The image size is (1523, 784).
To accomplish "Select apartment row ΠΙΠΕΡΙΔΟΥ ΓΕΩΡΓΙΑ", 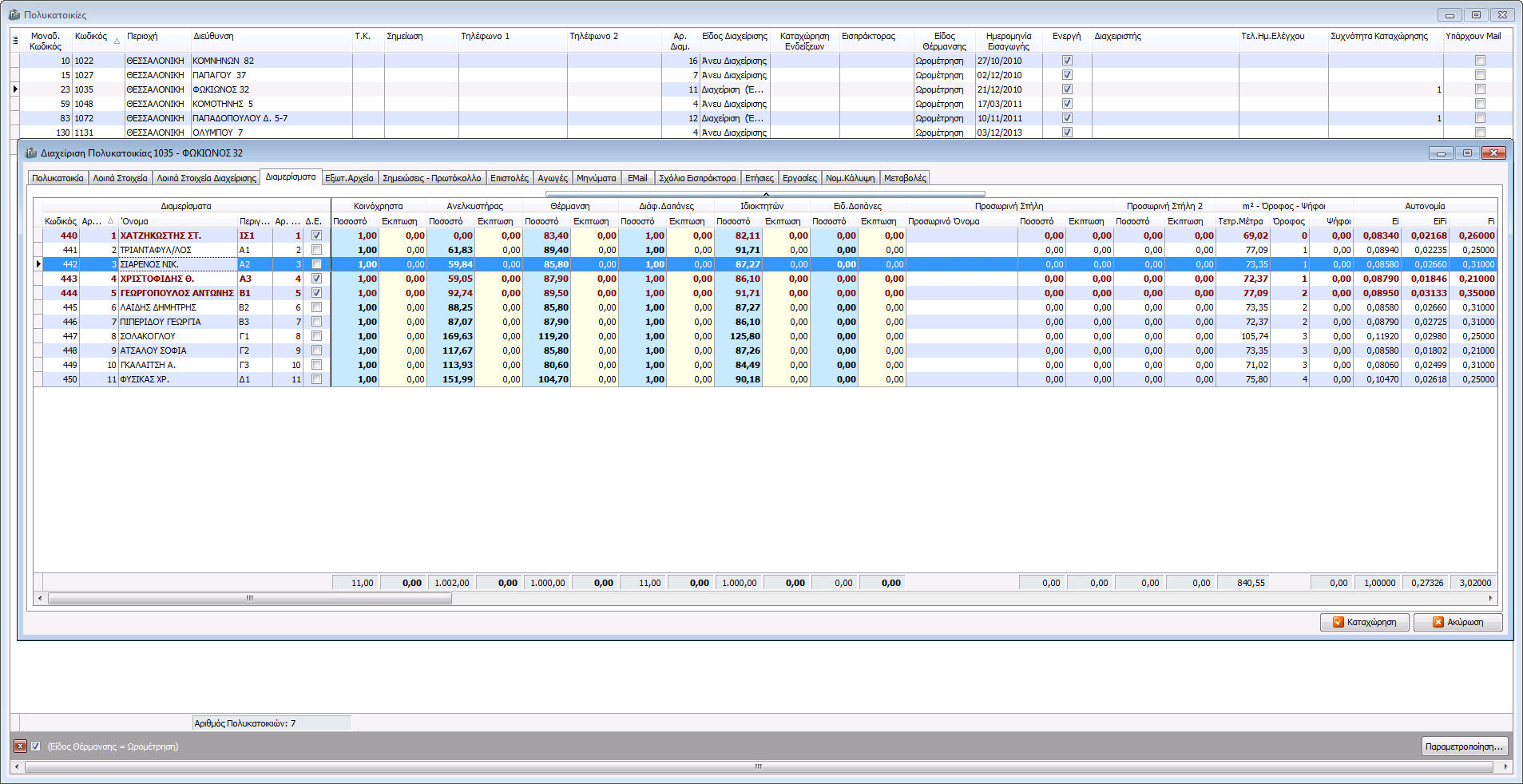I will coord(765,322).
